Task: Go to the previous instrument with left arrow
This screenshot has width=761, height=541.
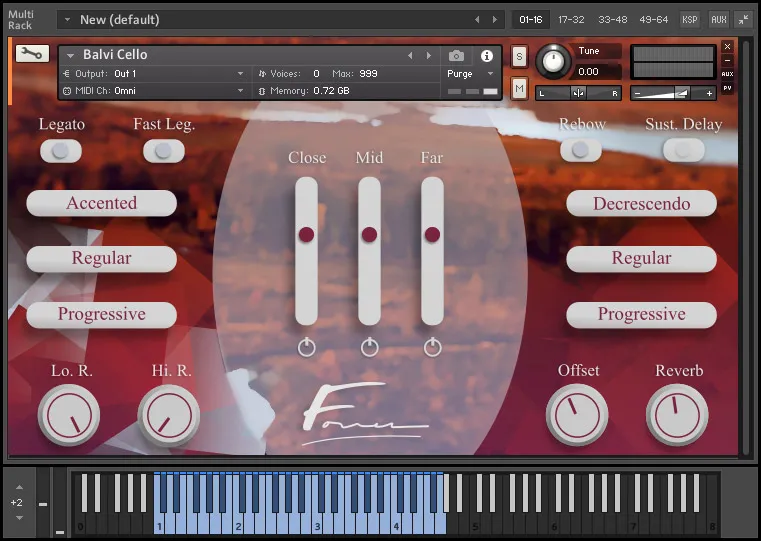Action: click(410, 56)
